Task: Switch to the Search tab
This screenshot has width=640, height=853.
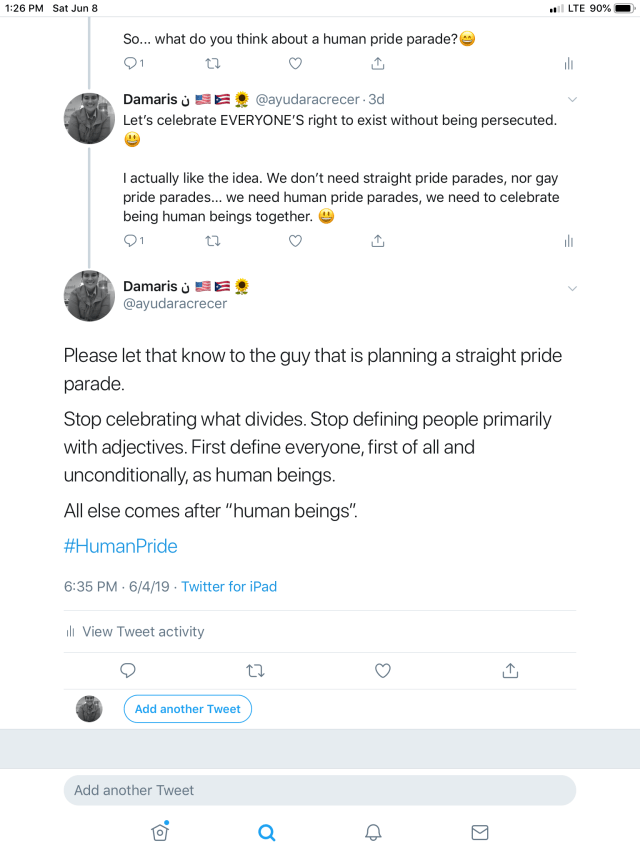Action: tap(266, 832)
